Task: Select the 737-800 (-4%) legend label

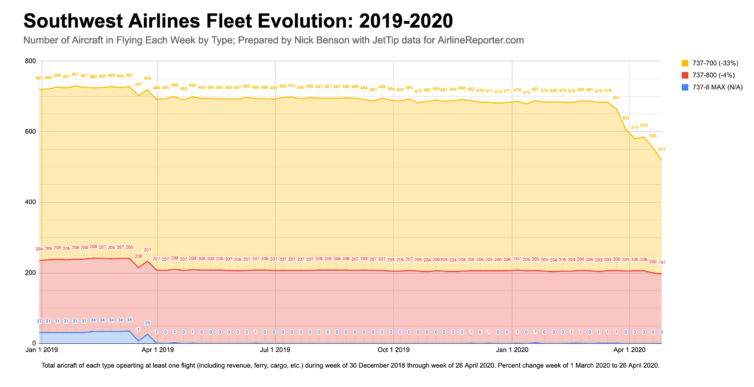Action: [714, 75]
